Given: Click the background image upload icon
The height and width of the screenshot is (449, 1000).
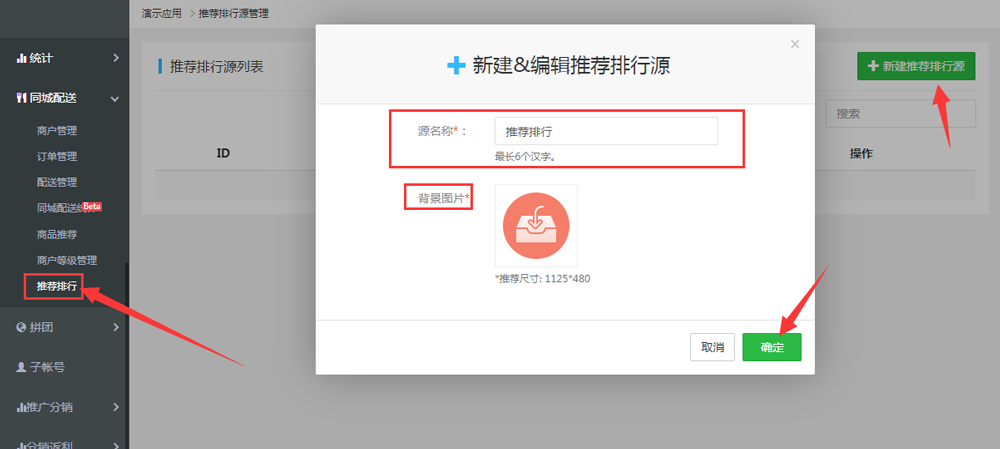Looking at the screenshot, I should click(536, 225).
